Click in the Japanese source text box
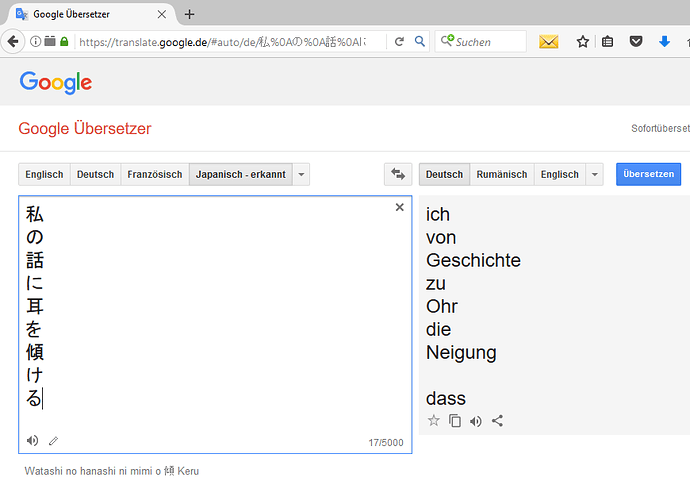 point(215,324)
